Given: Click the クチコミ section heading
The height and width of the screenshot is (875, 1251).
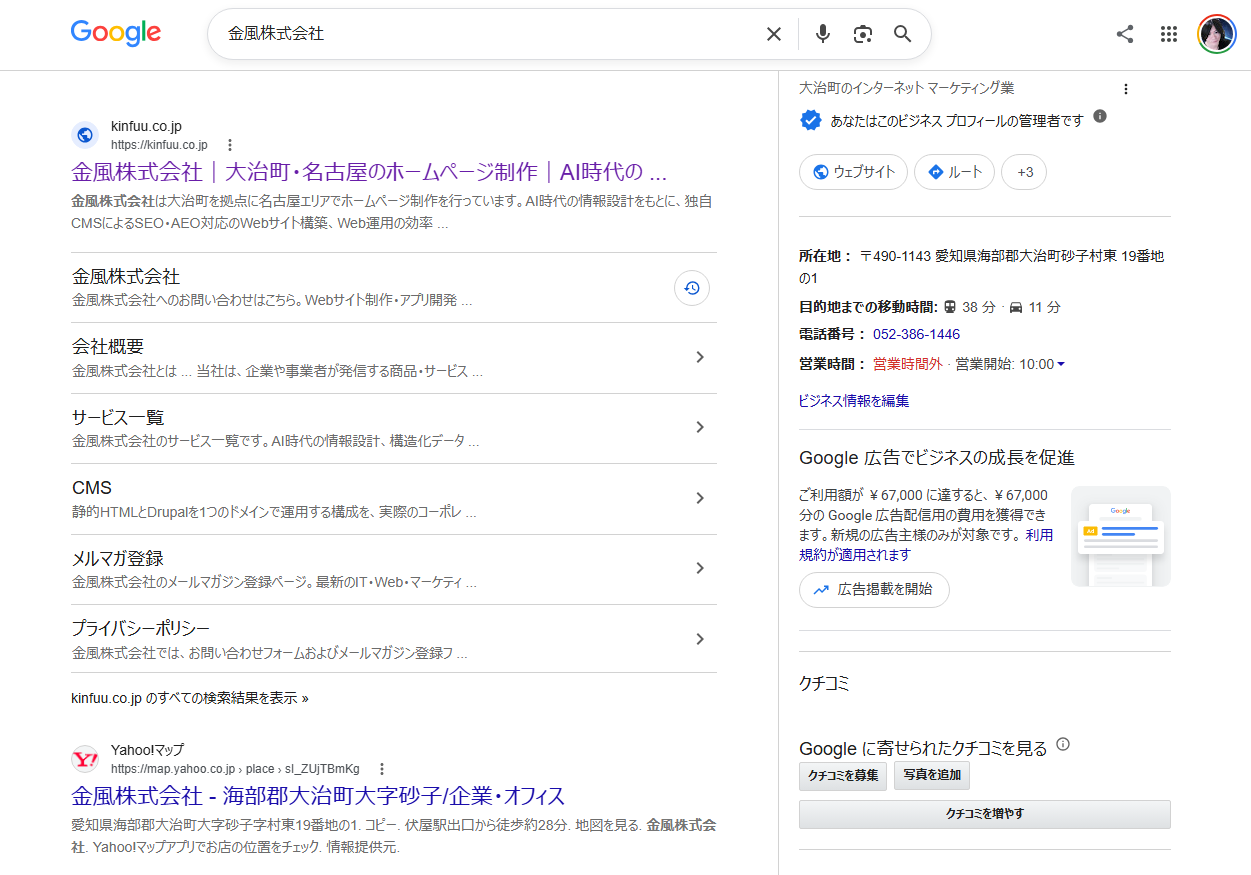Looking at the screenshot, I should pos(824,684).
